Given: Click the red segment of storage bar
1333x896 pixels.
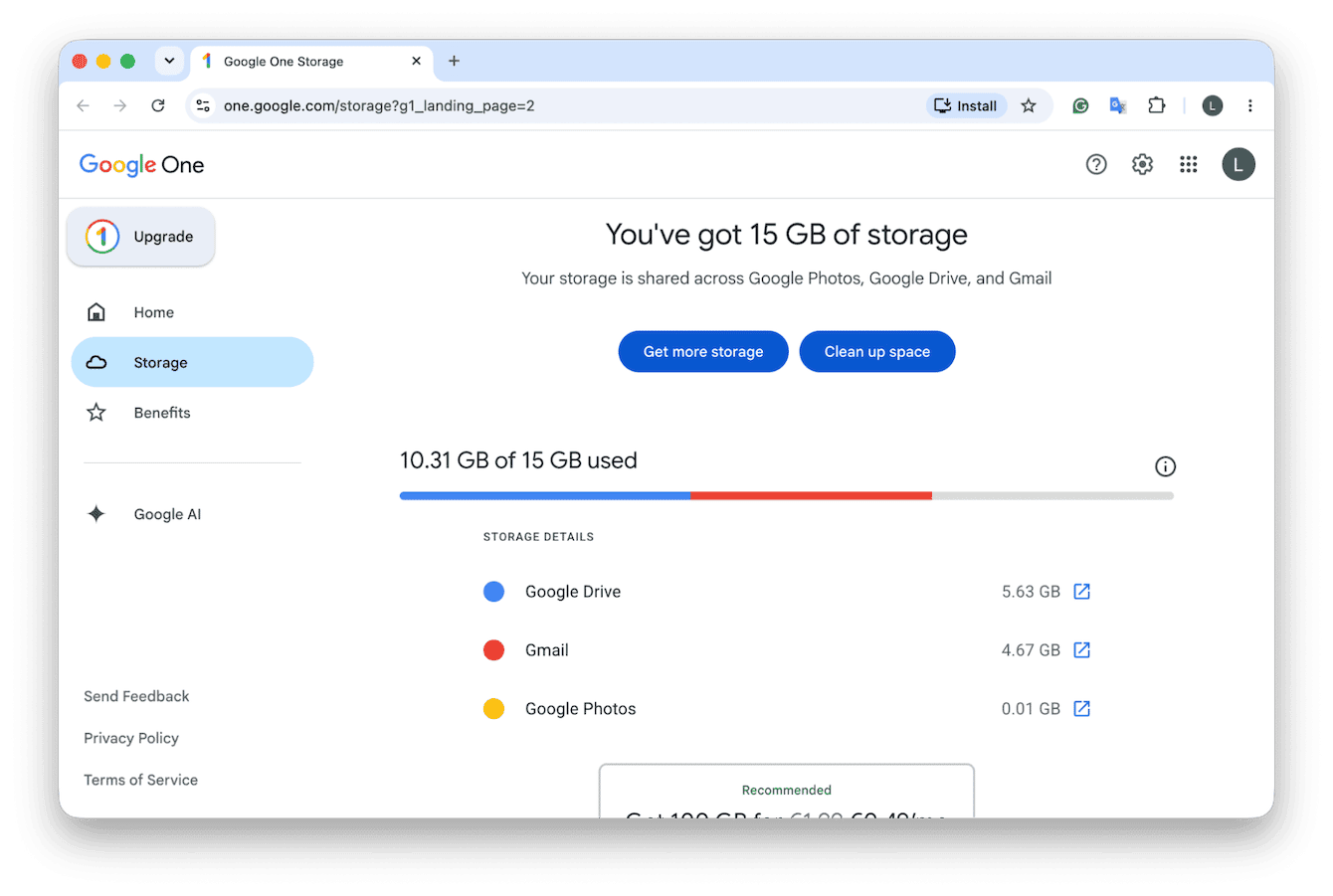Looking at the screenshot, I should [812, 495].
